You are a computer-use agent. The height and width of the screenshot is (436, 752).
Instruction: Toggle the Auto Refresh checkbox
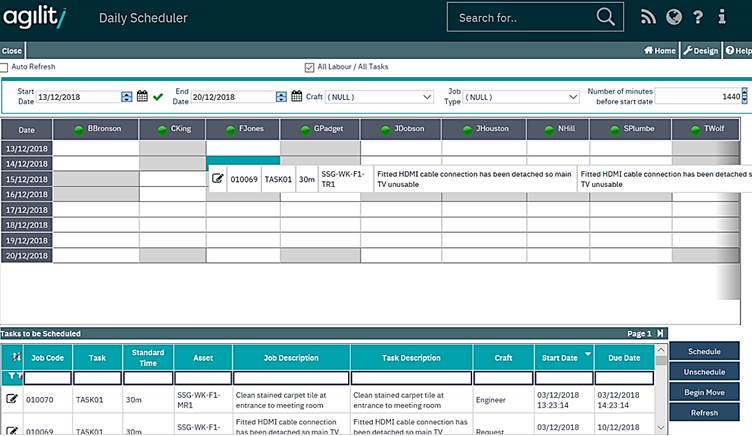pos(4,67)
